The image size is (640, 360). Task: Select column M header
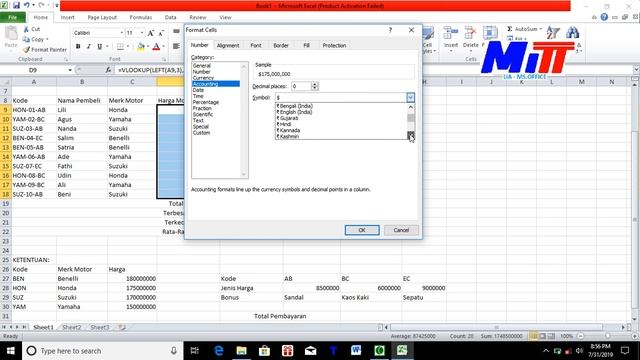581,82
